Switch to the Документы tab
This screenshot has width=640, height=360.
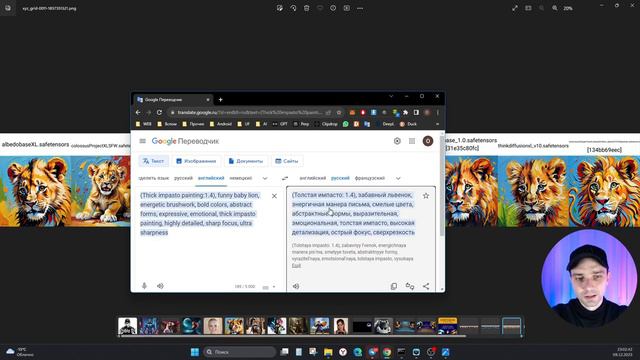246,161
